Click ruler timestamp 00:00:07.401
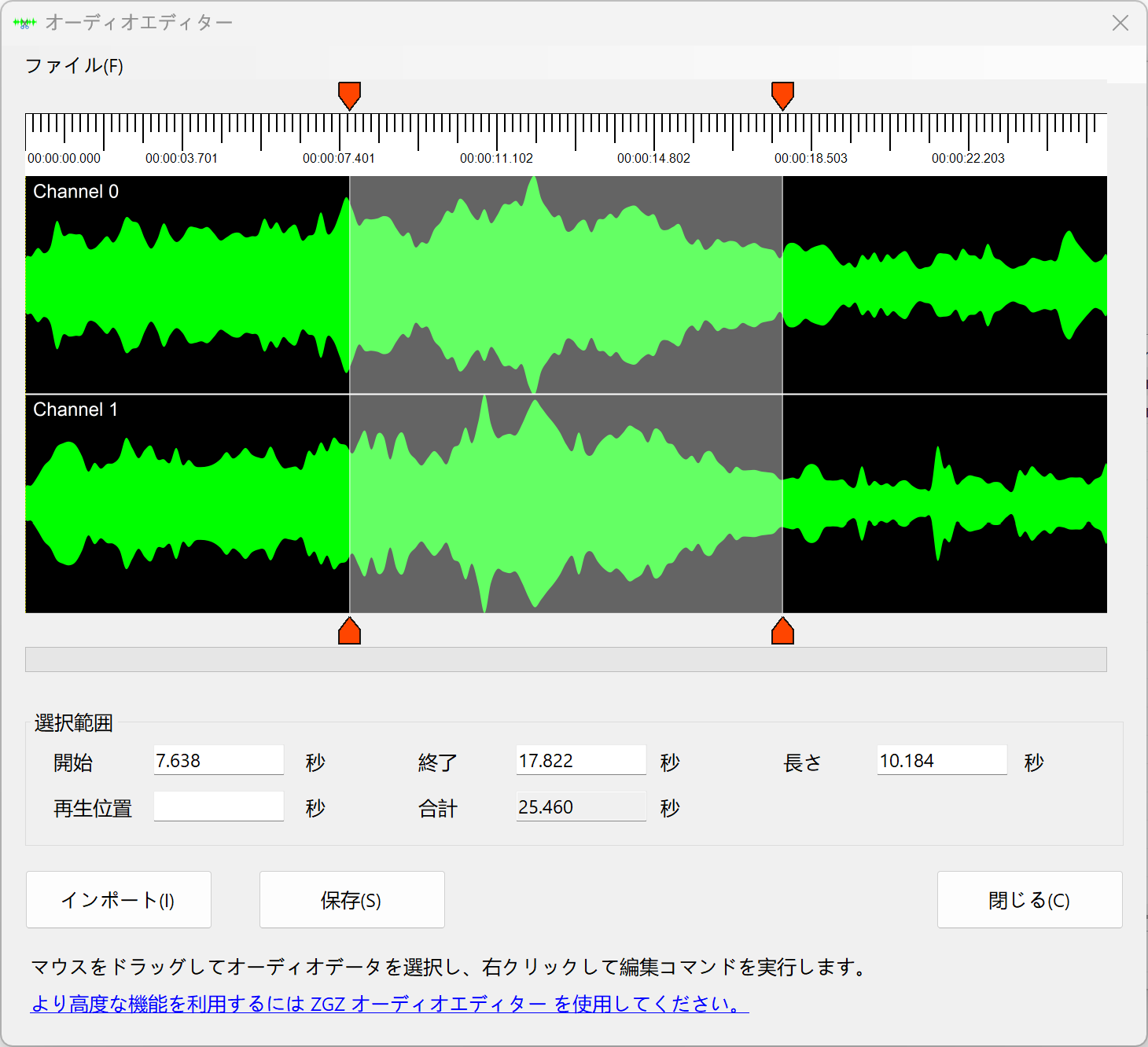 point(339,158)
